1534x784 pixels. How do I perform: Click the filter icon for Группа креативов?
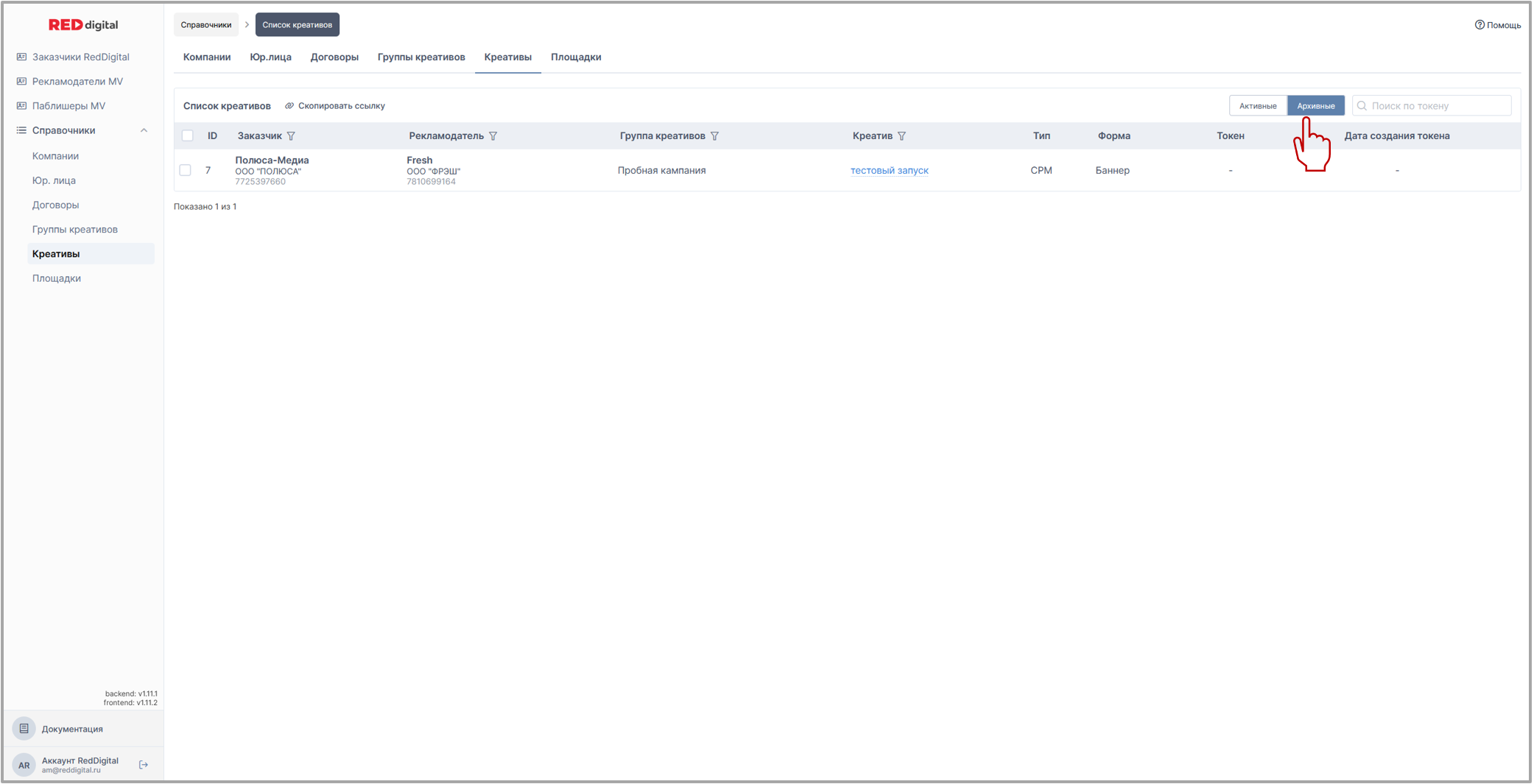(714, 136)
